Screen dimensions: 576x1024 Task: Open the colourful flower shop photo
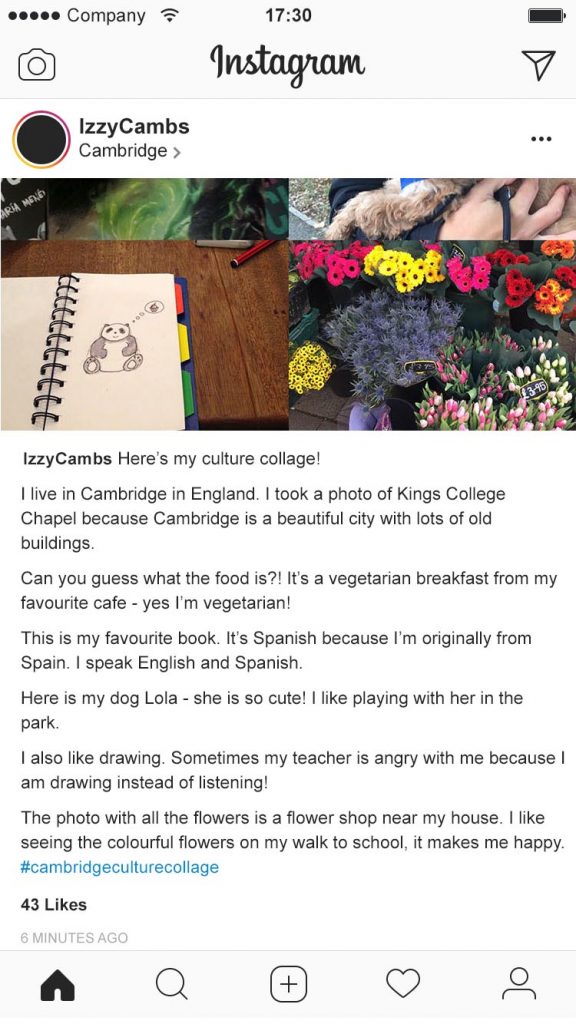432,335
